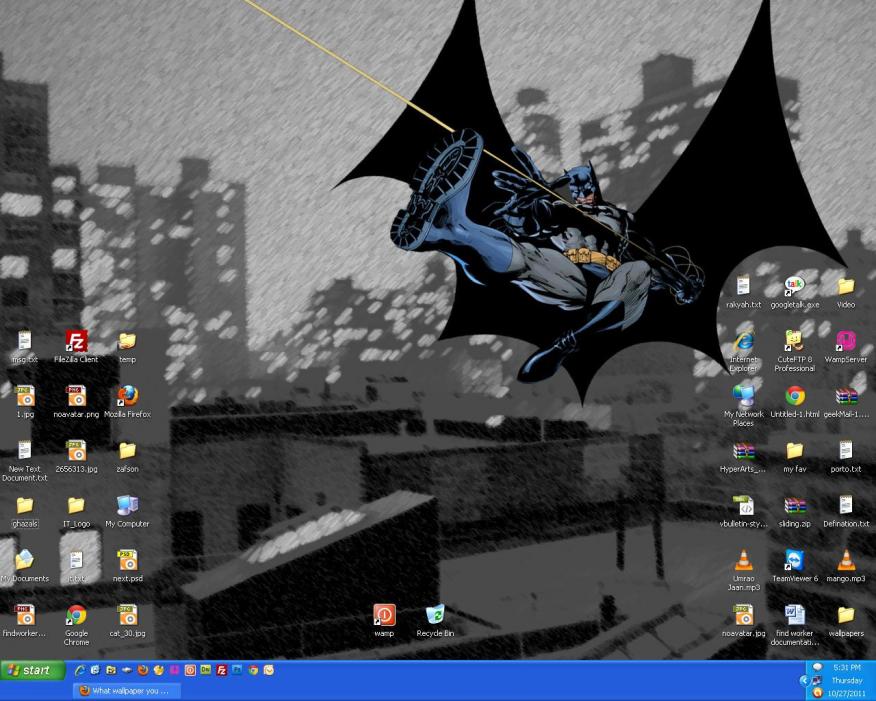
Task: Click the TeamViewer 6 desktop icon
Action: (794, 561)
